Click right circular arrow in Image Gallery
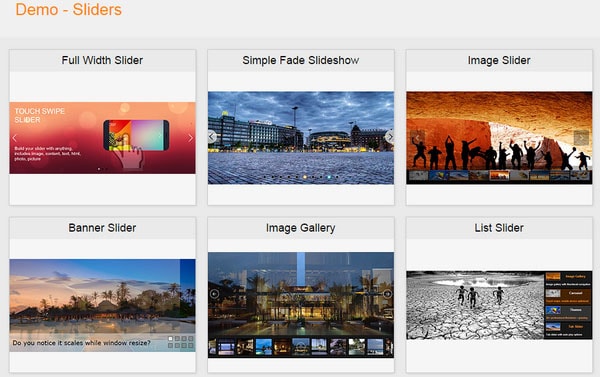The width and height of the screenshot is (600, 377). 387,294
